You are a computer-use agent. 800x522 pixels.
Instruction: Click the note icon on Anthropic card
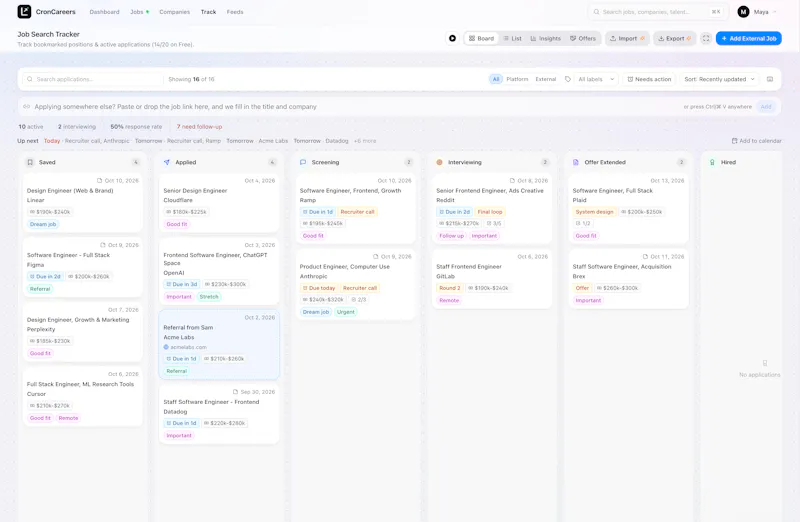(x=376, y=257)
